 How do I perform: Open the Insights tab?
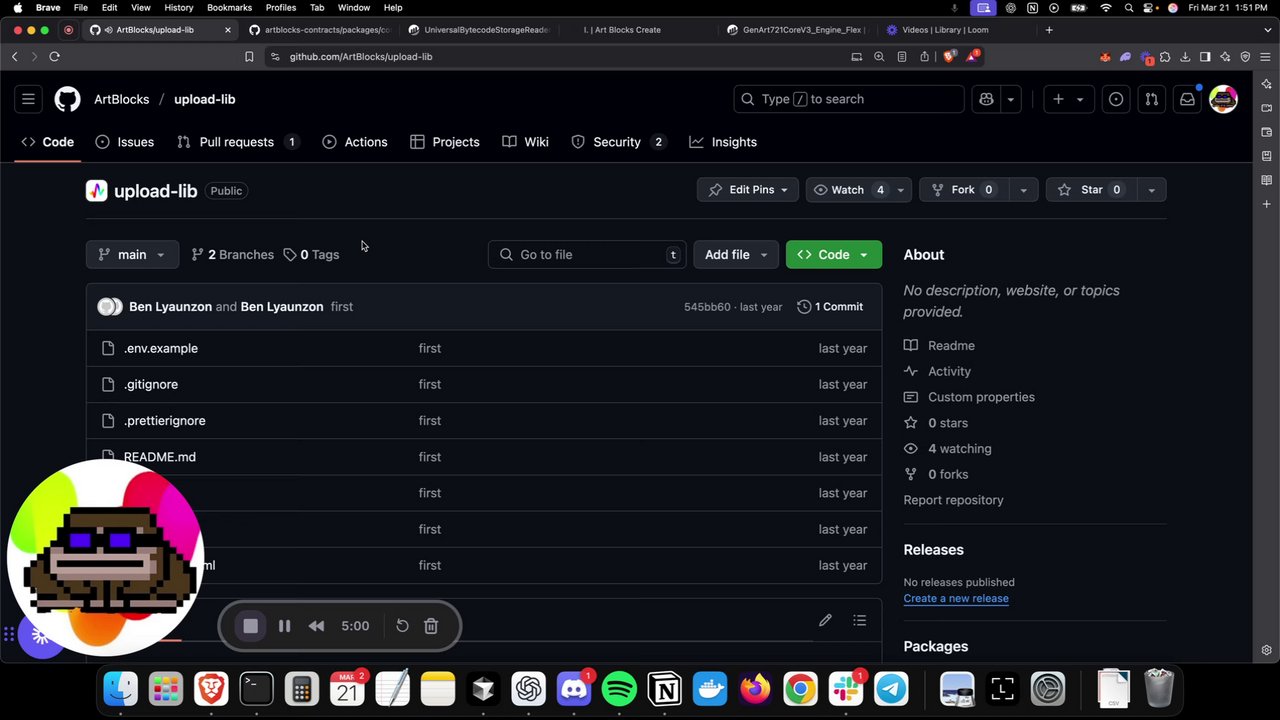[723, 142]
